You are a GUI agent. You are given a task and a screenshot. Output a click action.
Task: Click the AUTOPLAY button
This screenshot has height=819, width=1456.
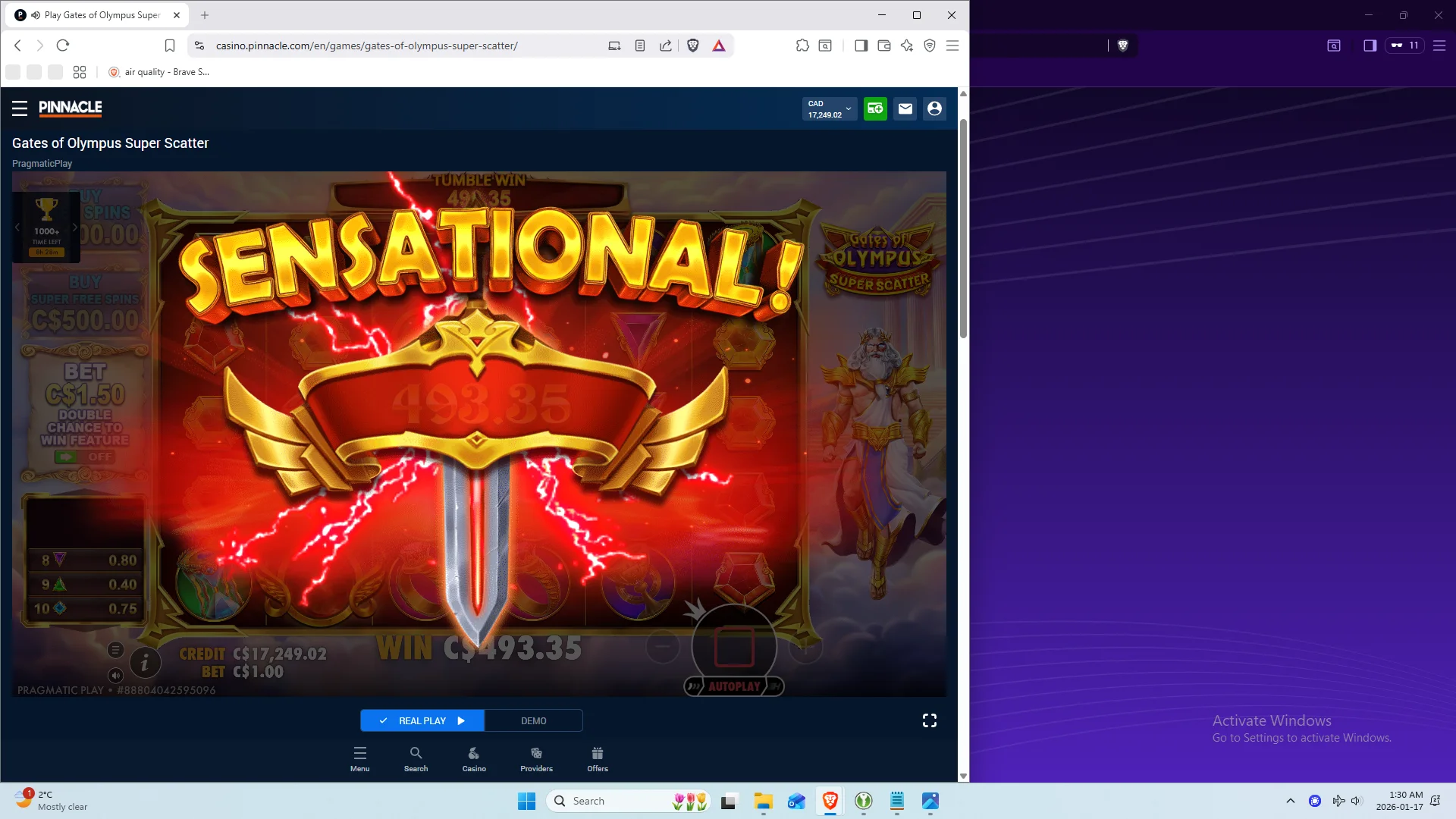pos(734,686)
